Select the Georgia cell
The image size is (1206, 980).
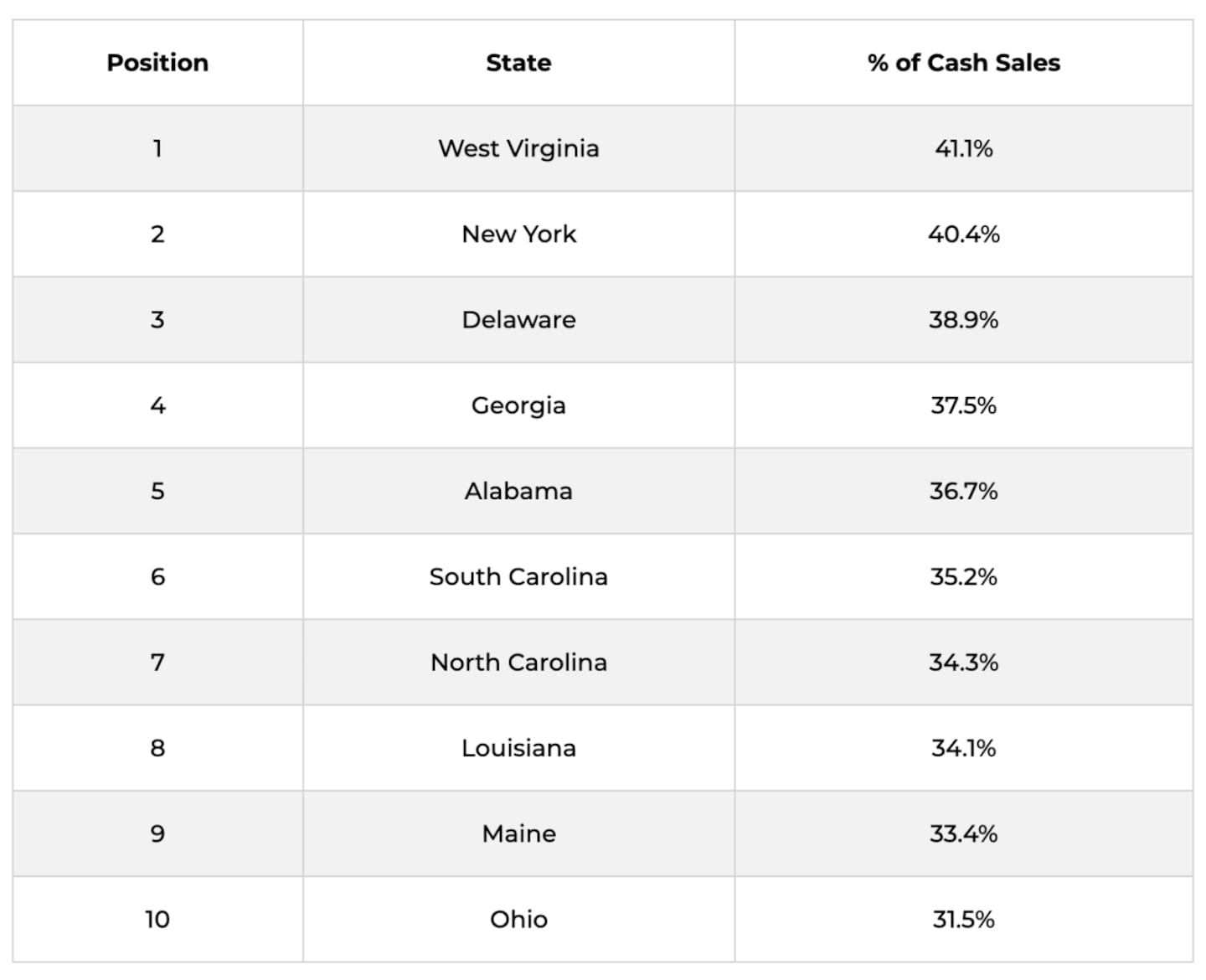pos(518,405)
